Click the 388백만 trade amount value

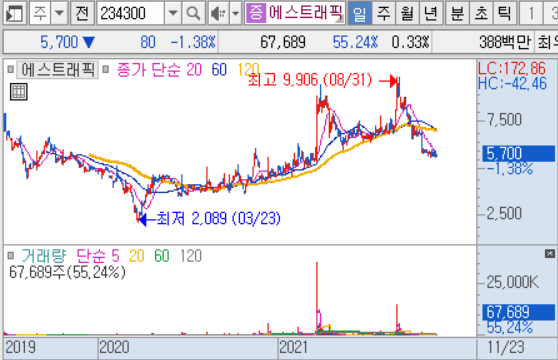pyautogui.click(x=505, y=42)
